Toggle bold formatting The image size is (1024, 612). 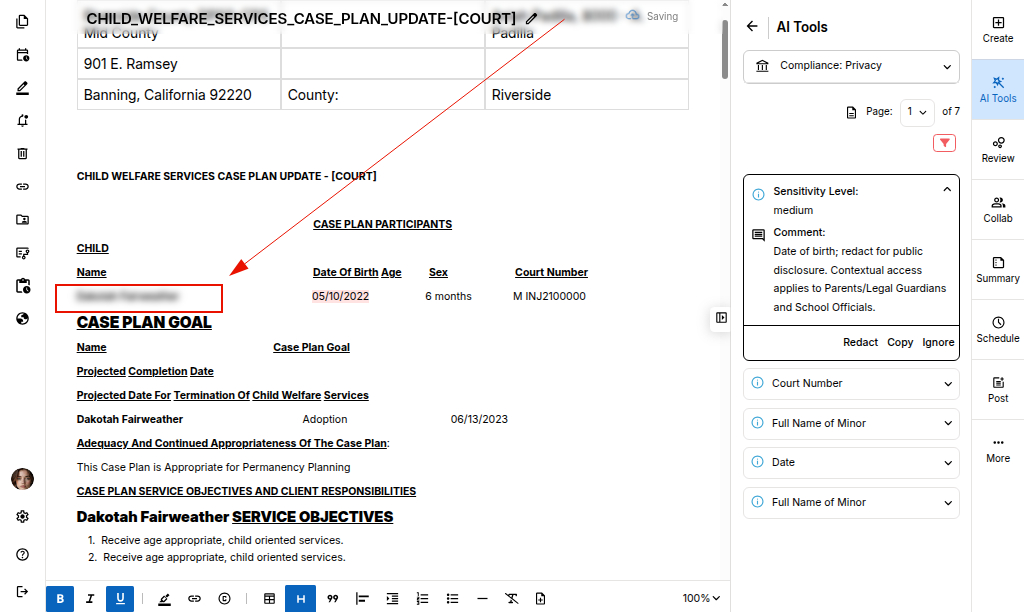tap(60, 598)
